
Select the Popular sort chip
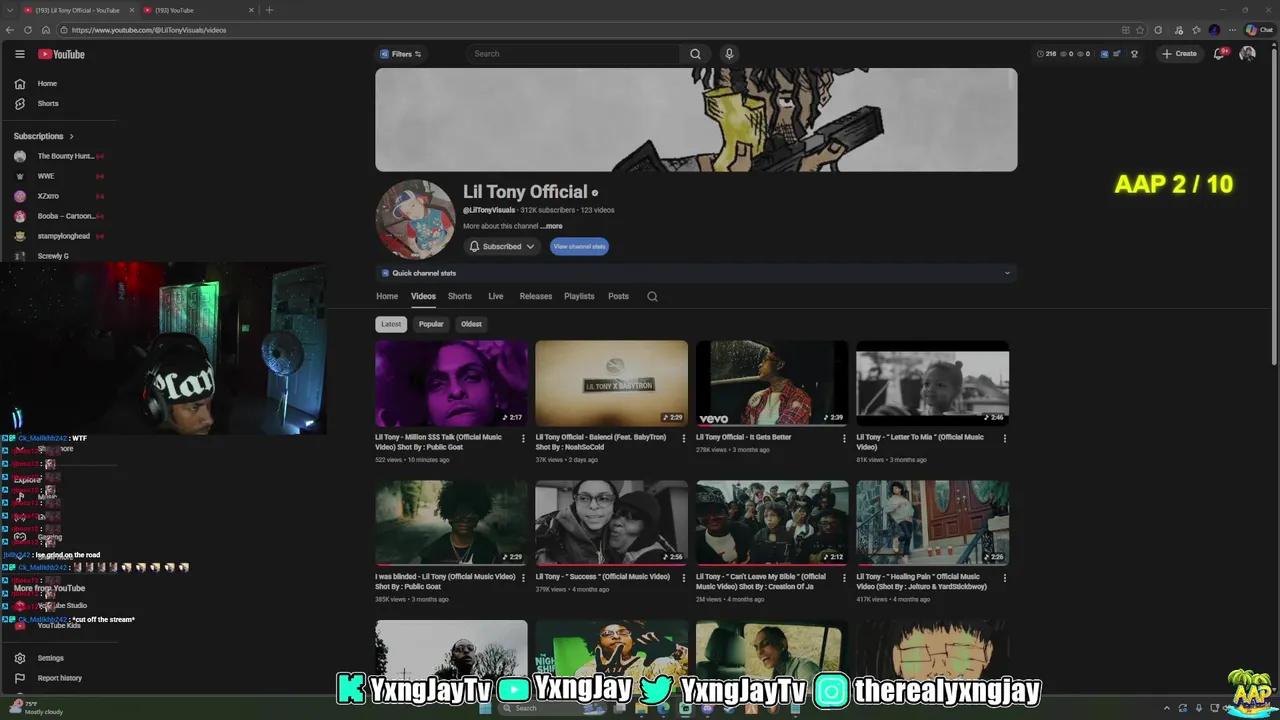(x=431, y=324)
